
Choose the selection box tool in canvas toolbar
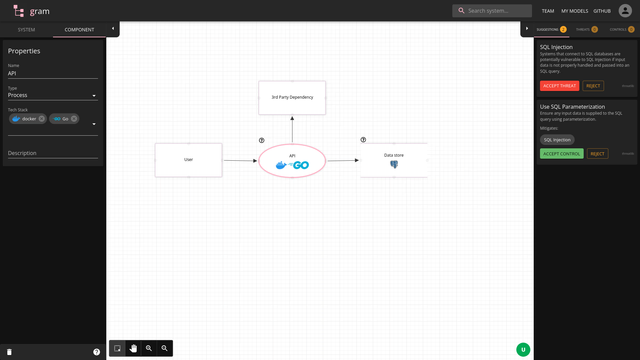pos(118,348)
